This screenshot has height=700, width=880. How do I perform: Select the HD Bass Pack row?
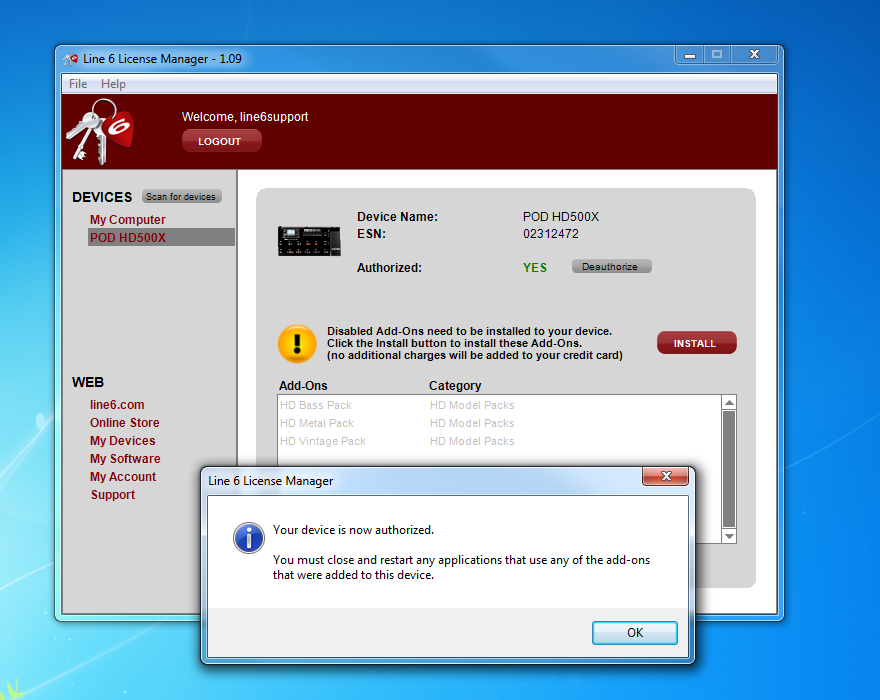[499, 405]
